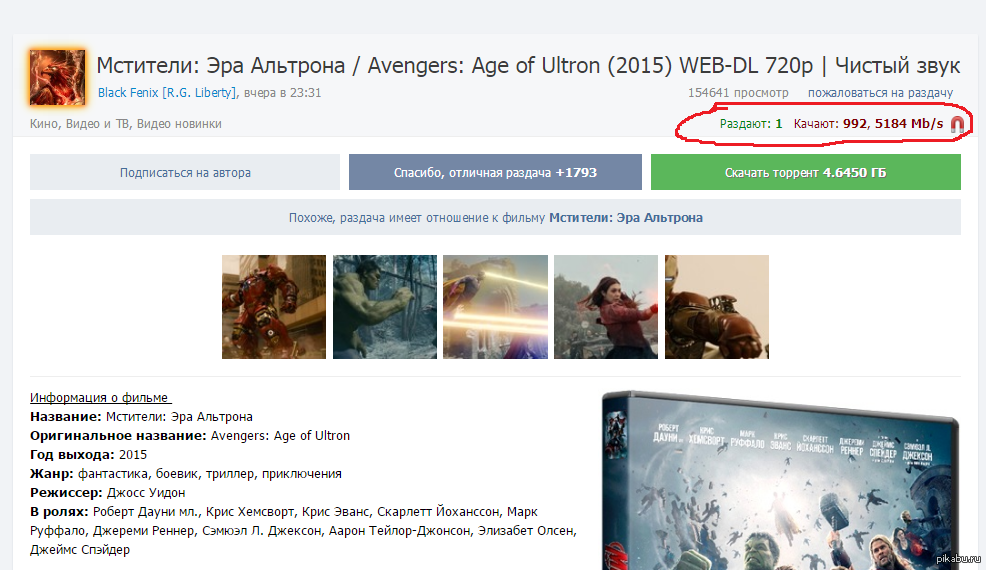Click the Avengers DVD cover poster
The width and height of the screenshot is (986, 570).
780,480
